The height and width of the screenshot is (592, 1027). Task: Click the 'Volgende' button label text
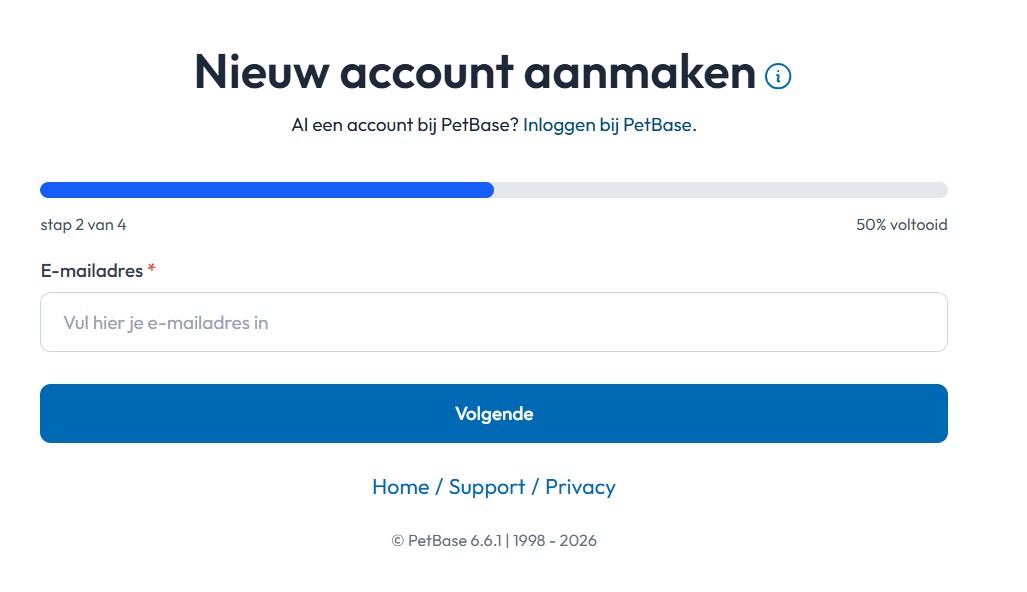(x=493, y=413)
